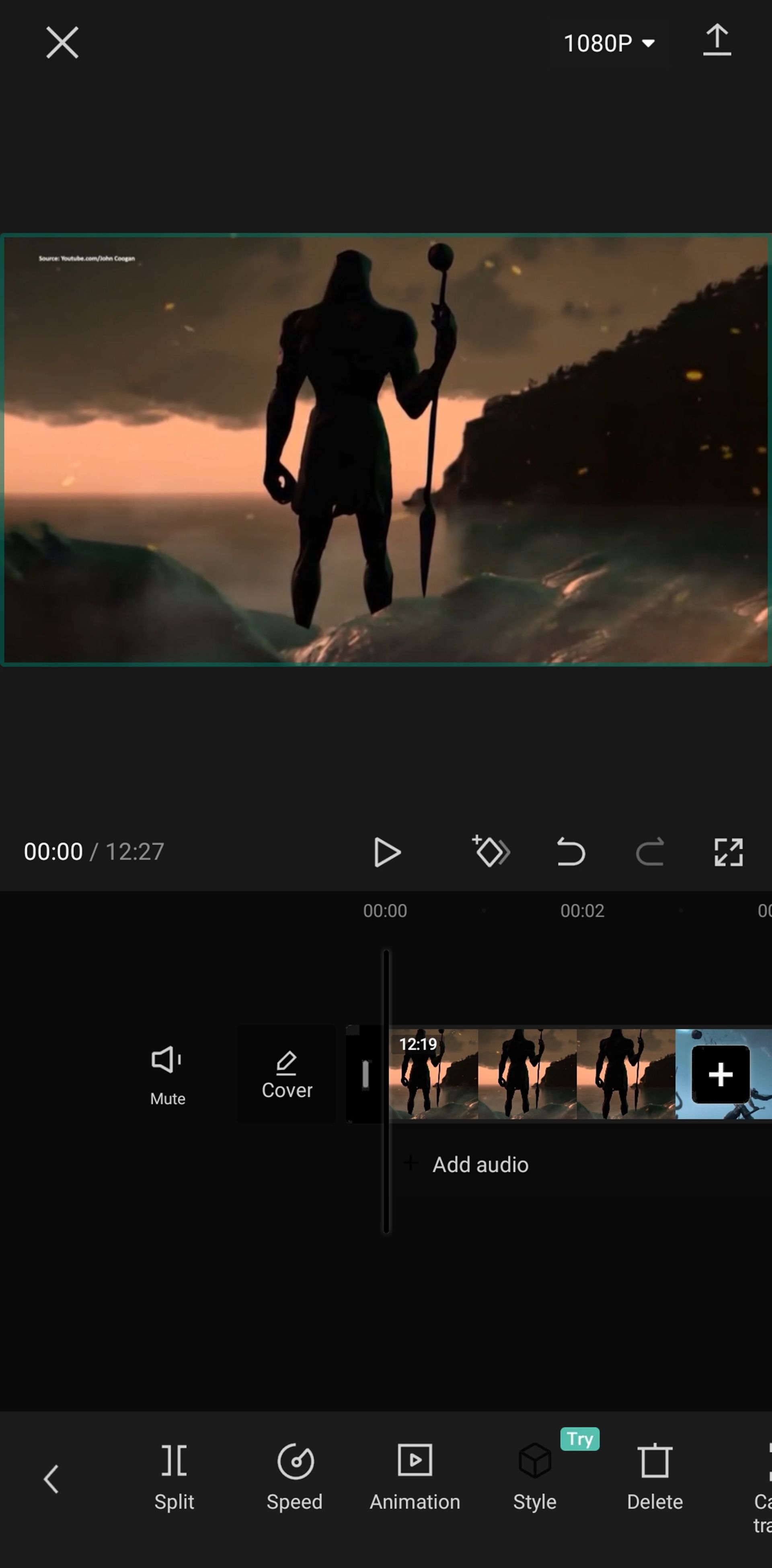Viewport: 772px width, 1568px height.
Task: Scroll back using undo arrow
Action: point(570,852)
